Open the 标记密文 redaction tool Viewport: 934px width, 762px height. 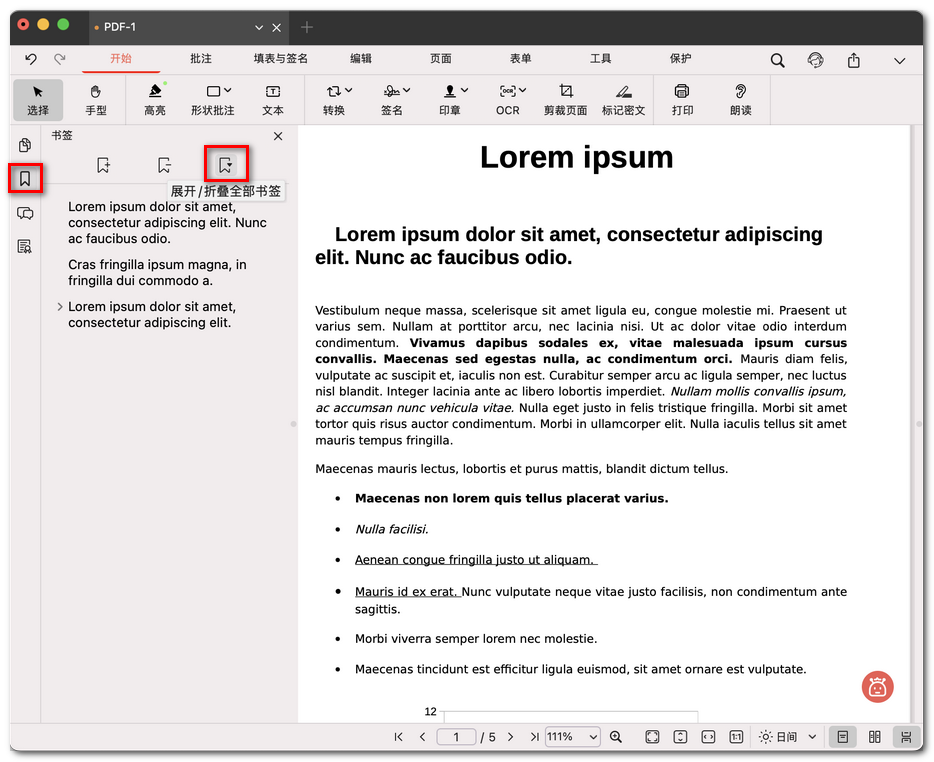point(623,99)
